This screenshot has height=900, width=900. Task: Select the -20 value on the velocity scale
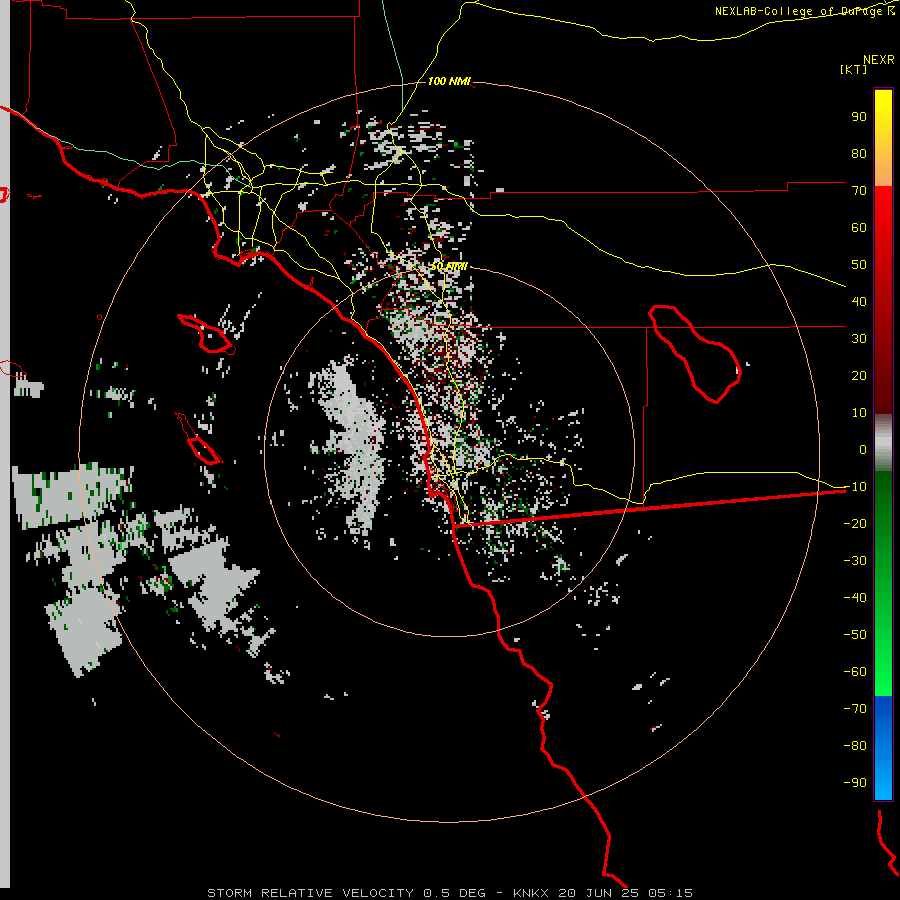pos(855,523)
